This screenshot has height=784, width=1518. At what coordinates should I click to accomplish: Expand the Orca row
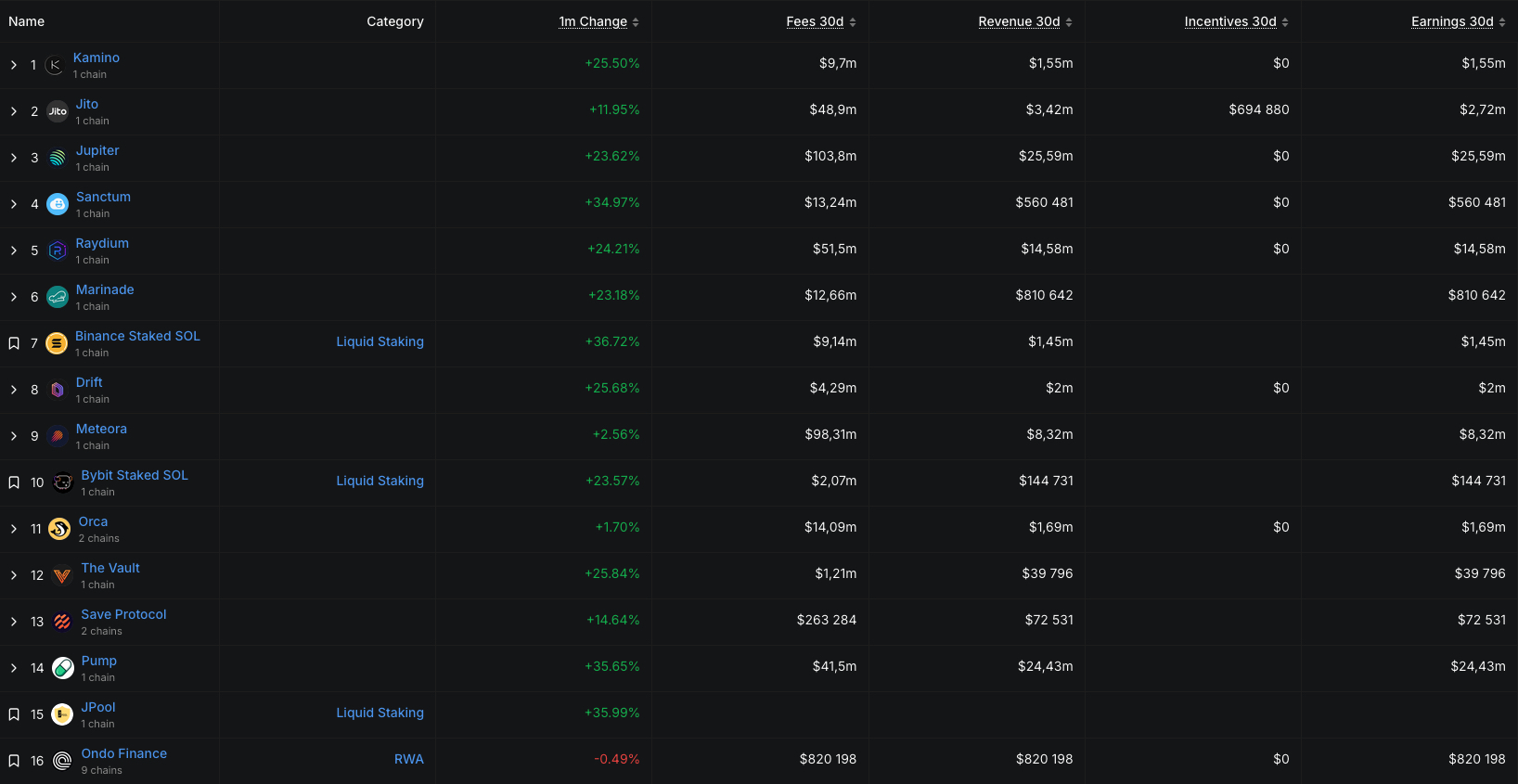pos(14,529)
